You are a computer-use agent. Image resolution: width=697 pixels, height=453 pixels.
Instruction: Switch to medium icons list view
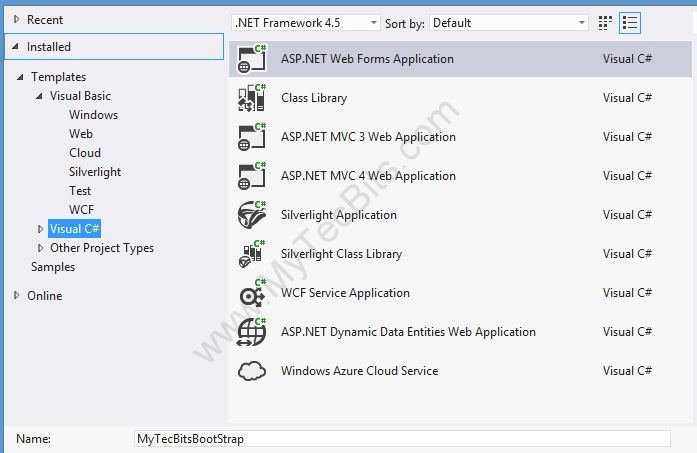pos(630,23)
